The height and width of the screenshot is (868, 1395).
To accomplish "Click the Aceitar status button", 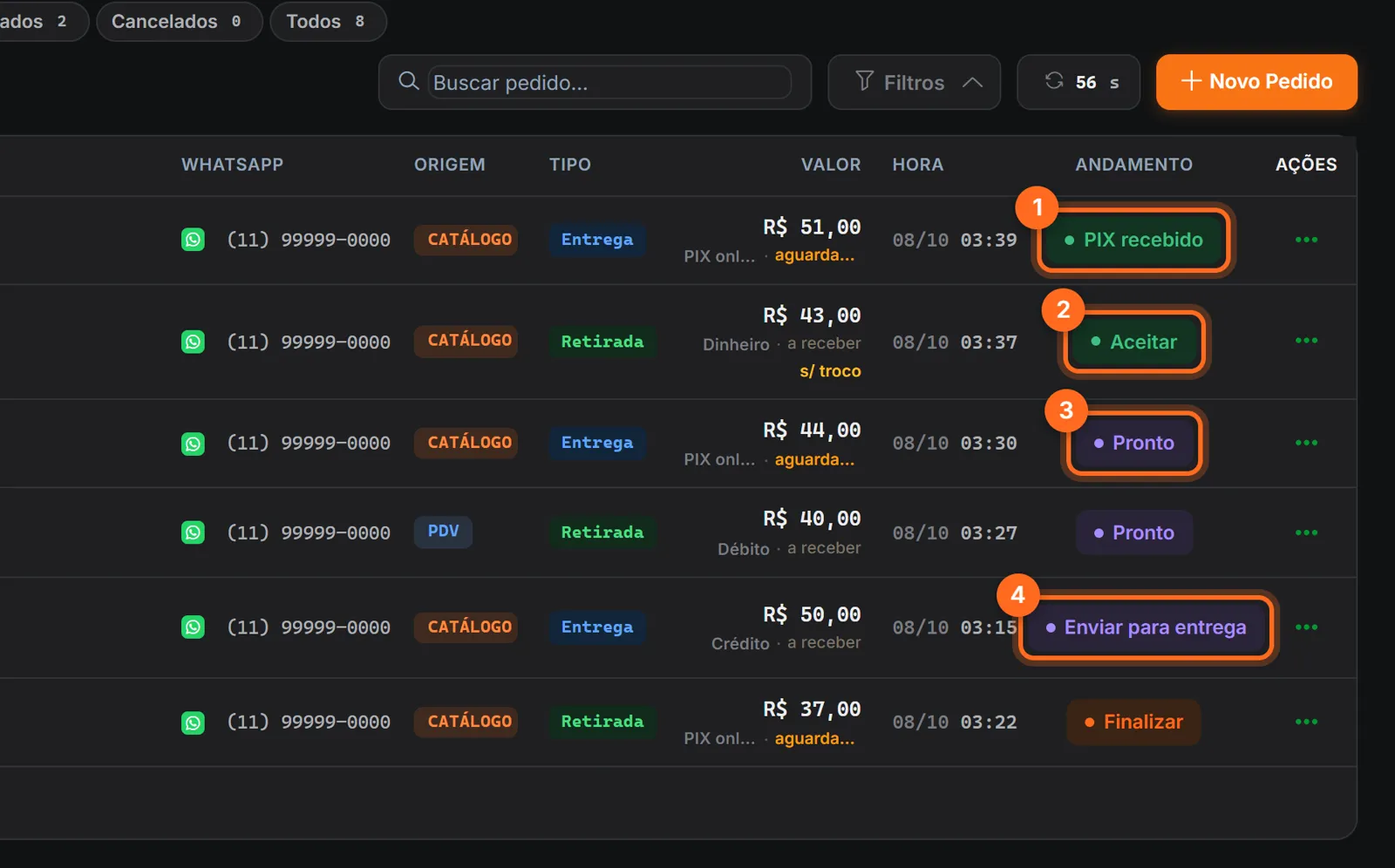I will [1133, 342].
